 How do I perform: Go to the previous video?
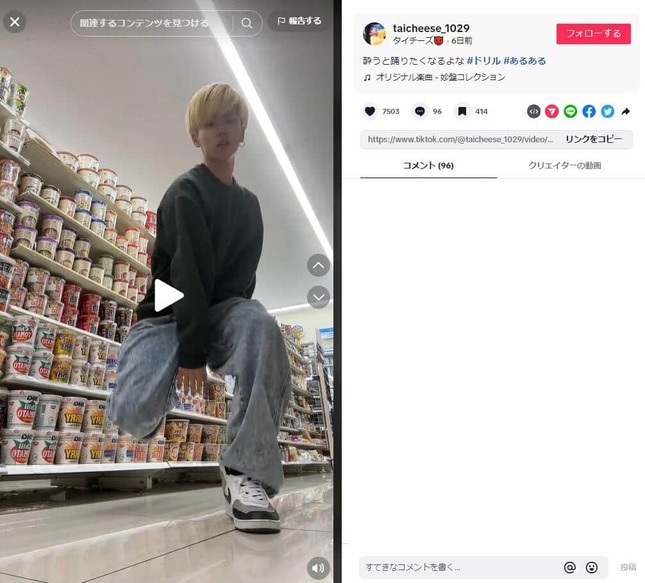click(x=318, y=265)
